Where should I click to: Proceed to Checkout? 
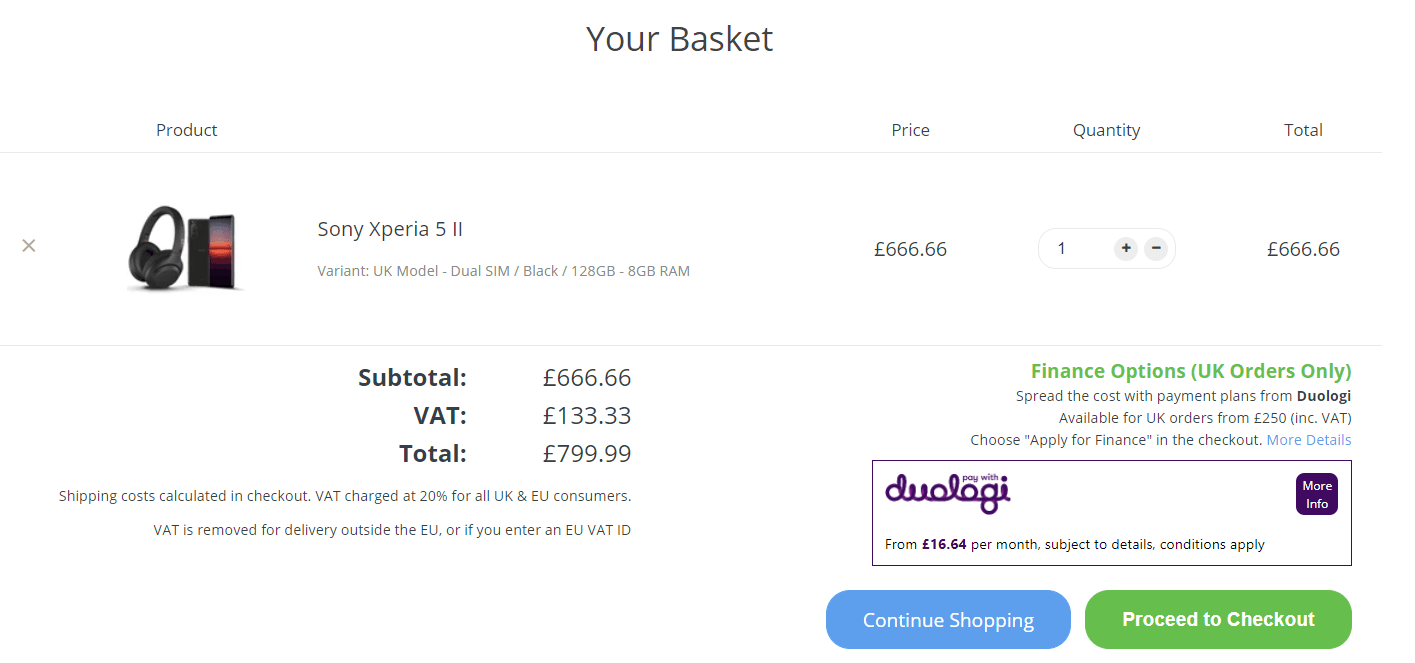click(x=1218, y=620)
